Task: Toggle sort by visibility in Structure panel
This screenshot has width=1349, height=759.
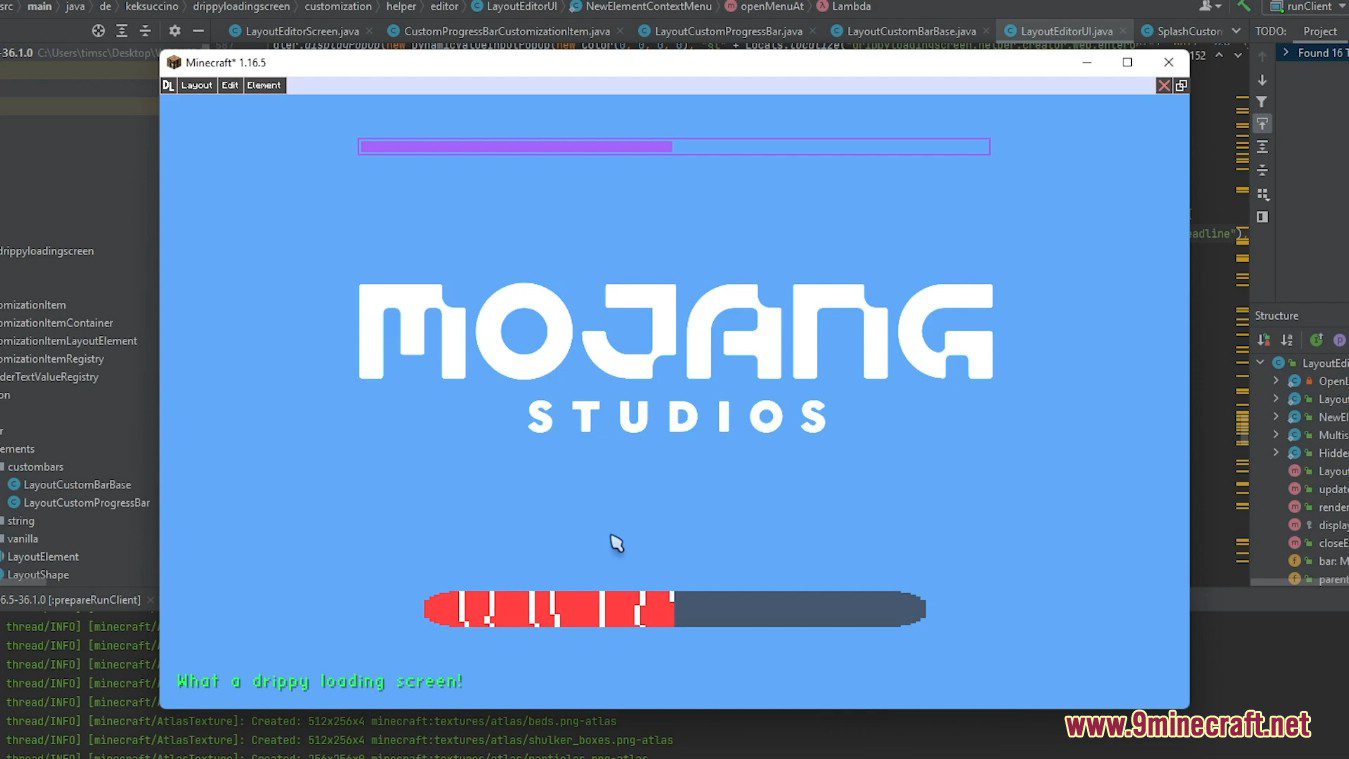Action: point(1264,340)
